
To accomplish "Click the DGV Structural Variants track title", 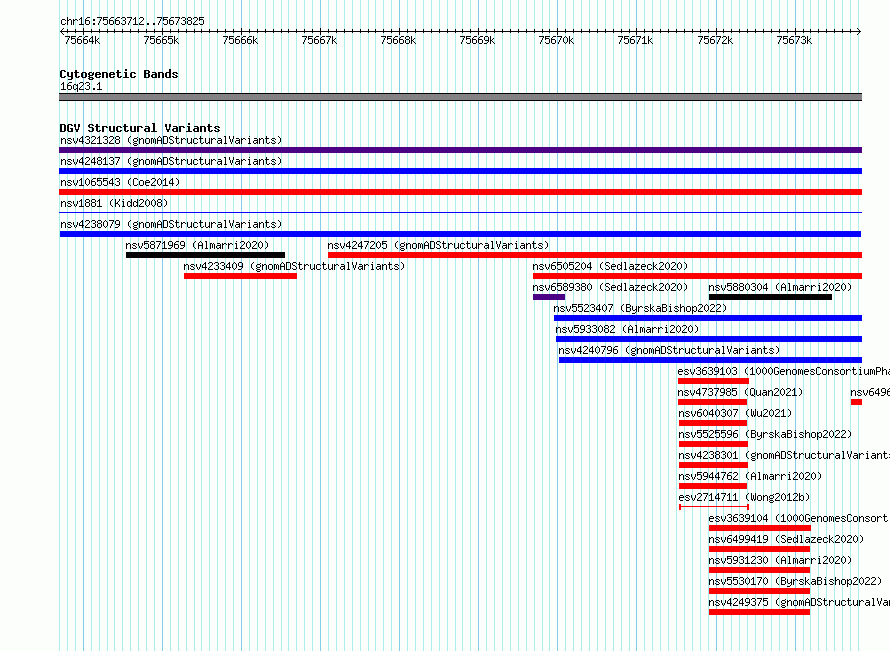I will point(140,128).
